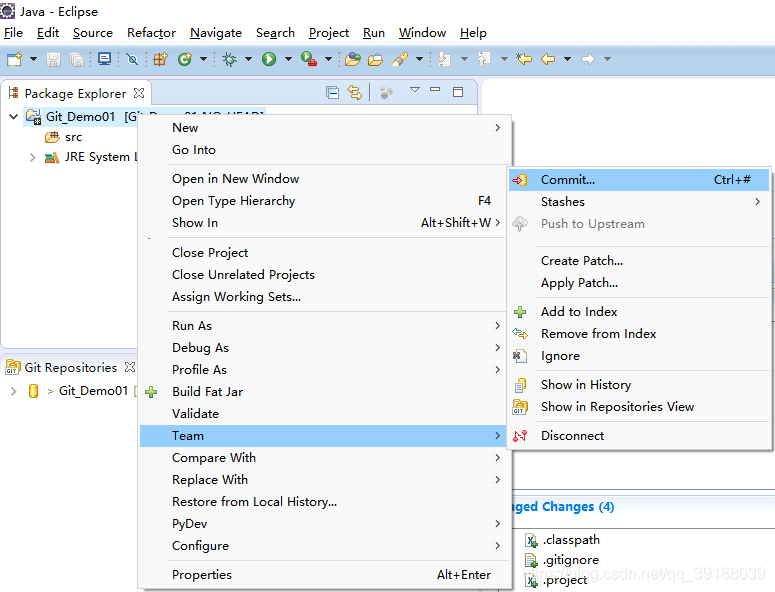Select Show in Repositories View item

coord(639,407)
